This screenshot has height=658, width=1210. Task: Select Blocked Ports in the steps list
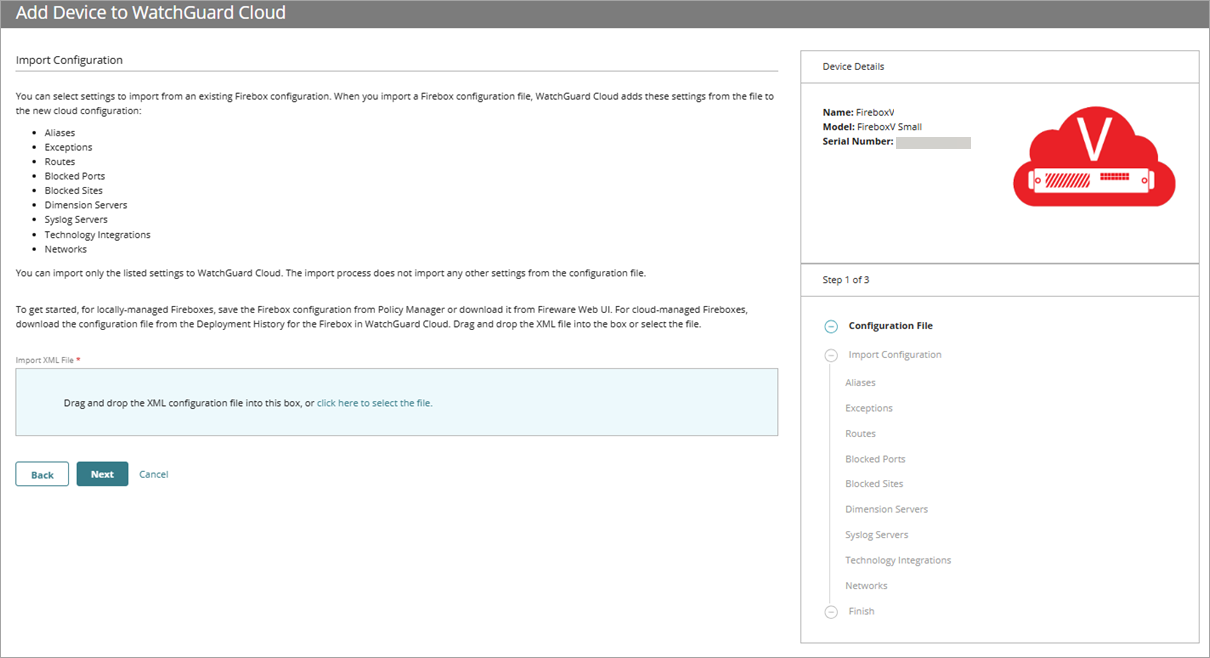click(x=875, y=459)
